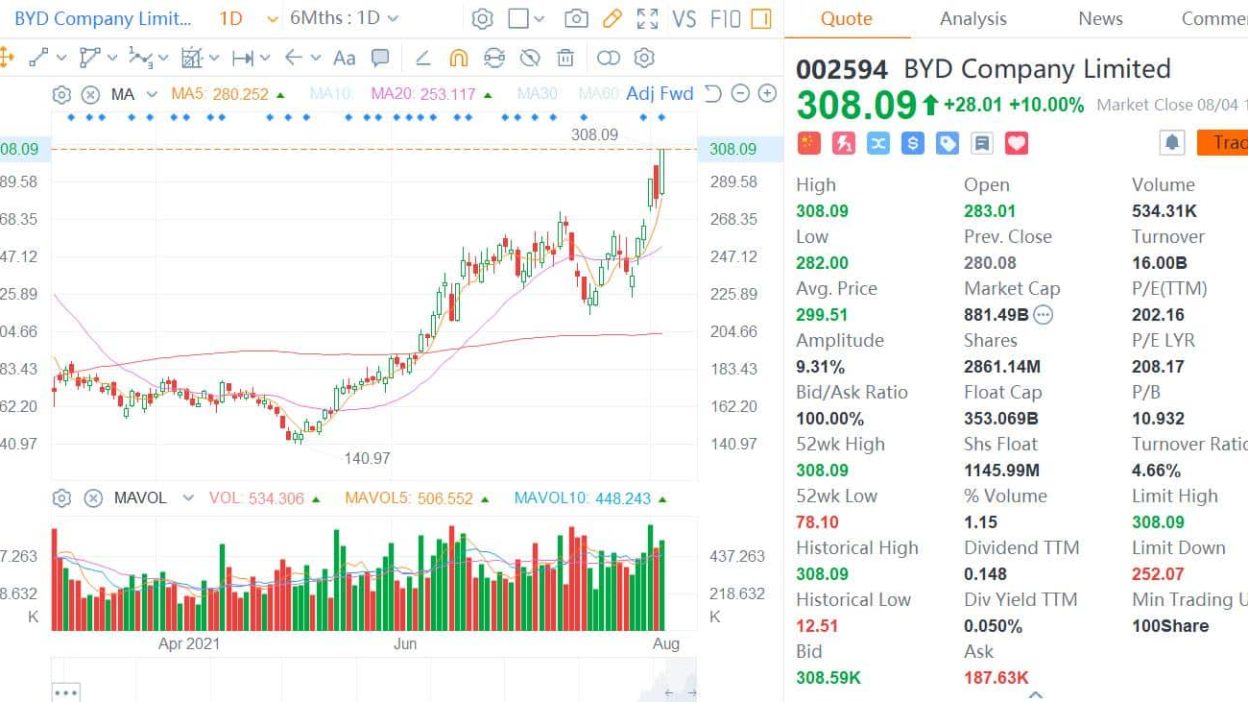The width and height of the screenshot is (1248, 702).
Task: Hide all drawings with the eye-slash icon
Action: pos(530,58)
